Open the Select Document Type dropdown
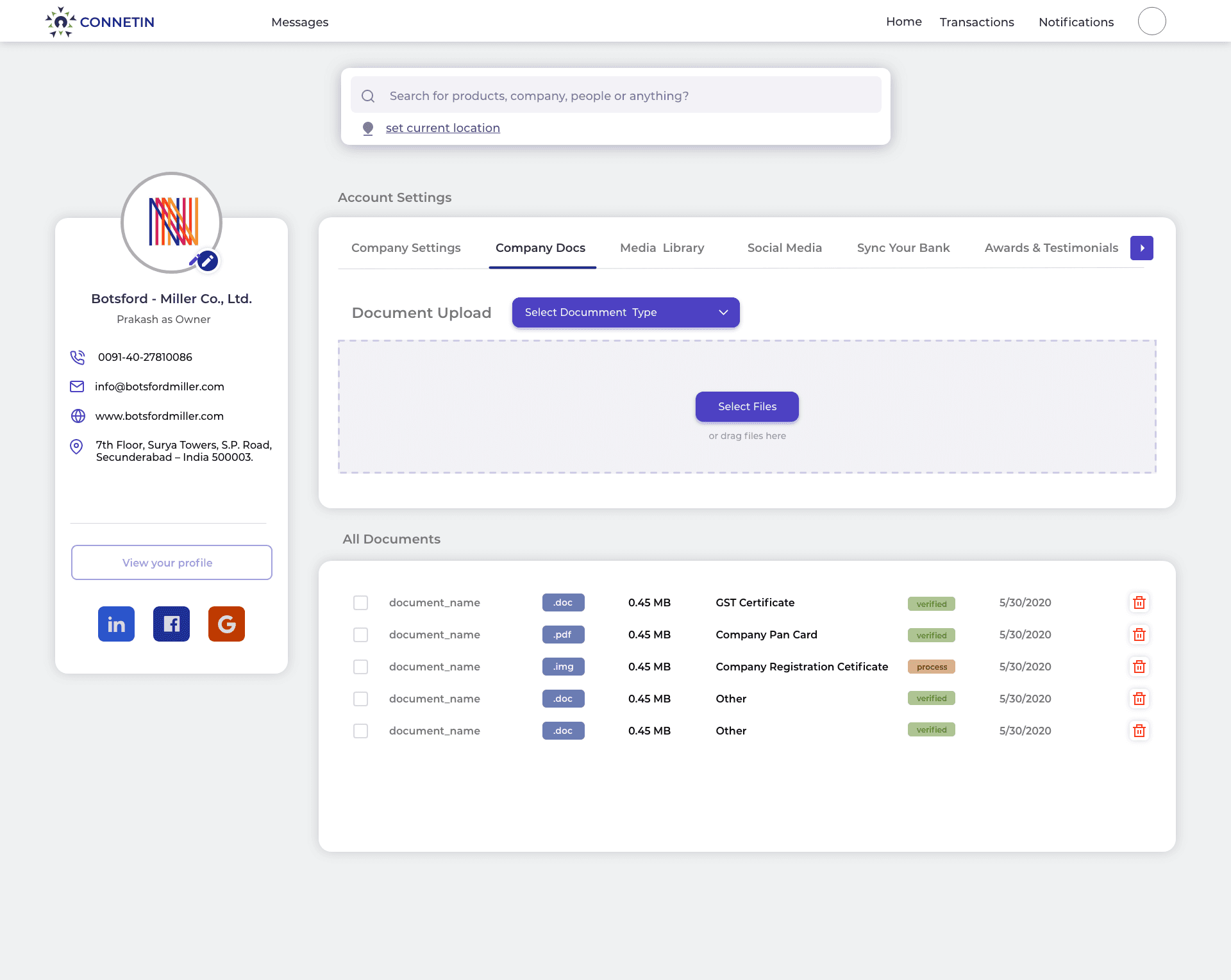Image resolution: width=1231 pixels, height=980 pixels. pos(625,312)
